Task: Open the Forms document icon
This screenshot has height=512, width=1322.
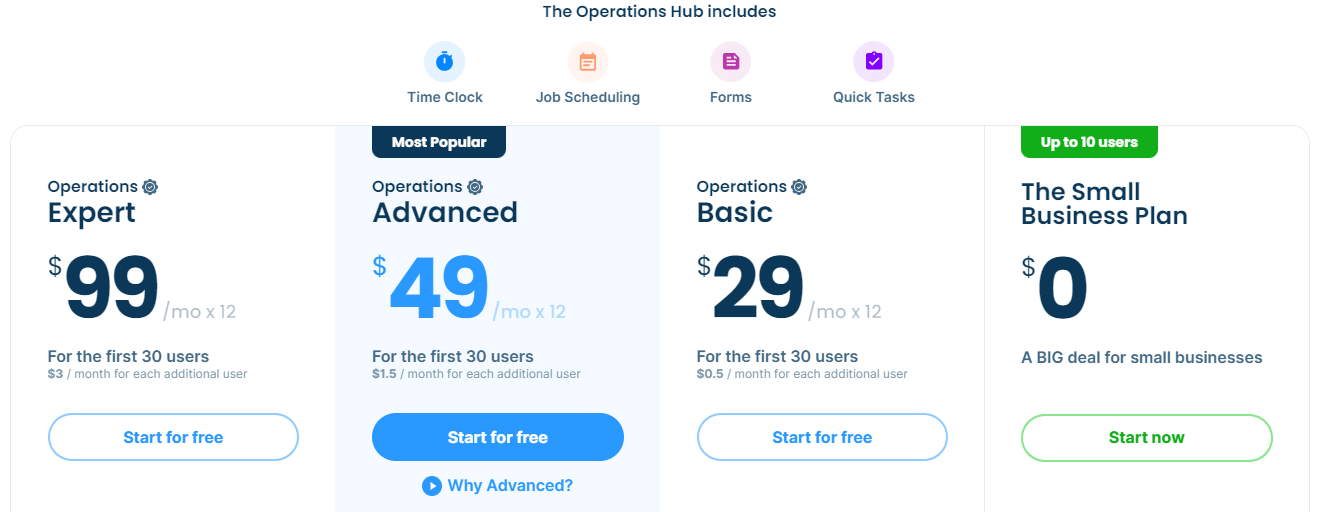Action: click(x=731, y=62)
